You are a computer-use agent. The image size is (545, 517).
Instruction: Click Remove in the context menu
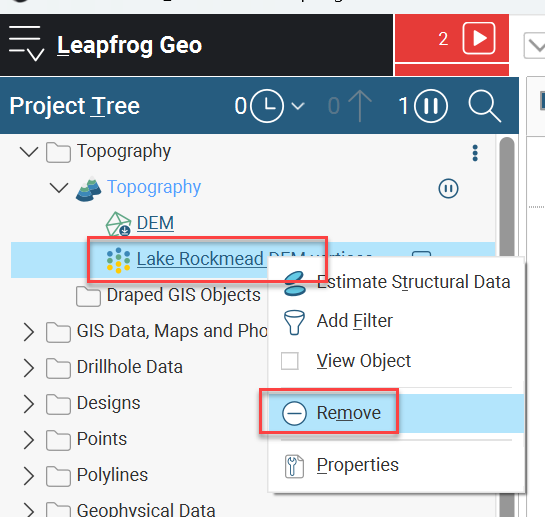pos(349,413)
